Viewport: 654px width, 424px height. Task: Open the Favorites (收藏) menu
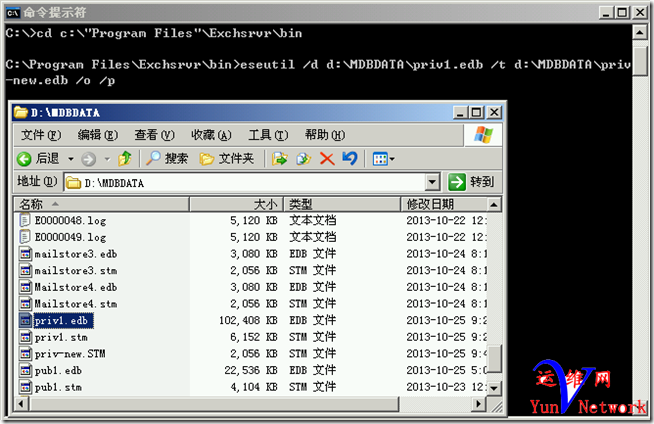[x=211, y=135]
